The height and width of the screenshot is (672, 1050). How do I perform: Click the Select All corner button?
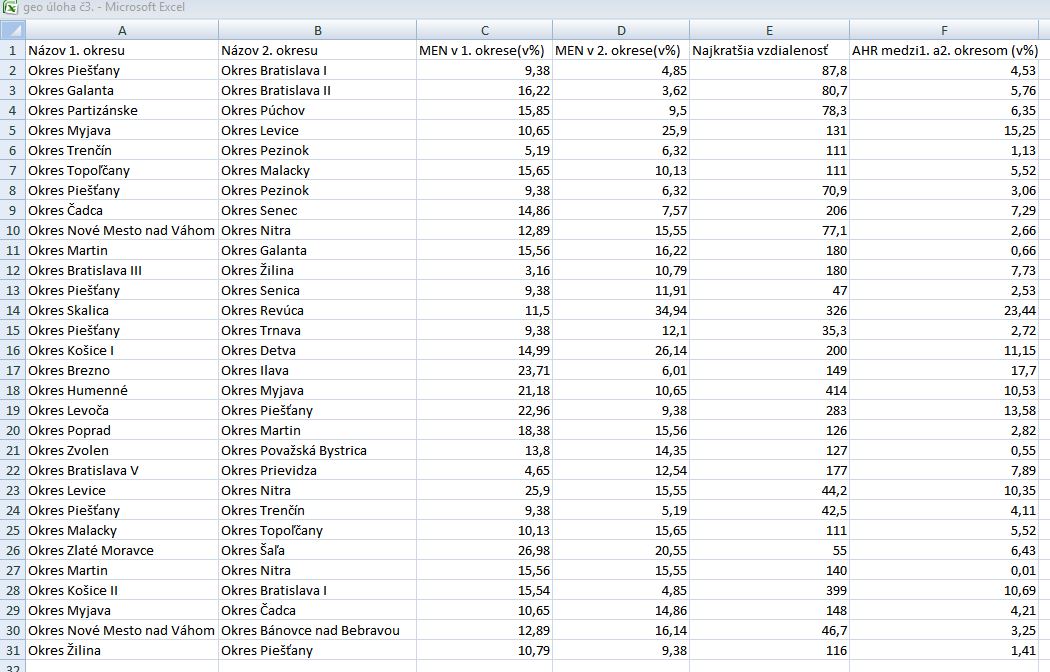[x=13, y=30]
